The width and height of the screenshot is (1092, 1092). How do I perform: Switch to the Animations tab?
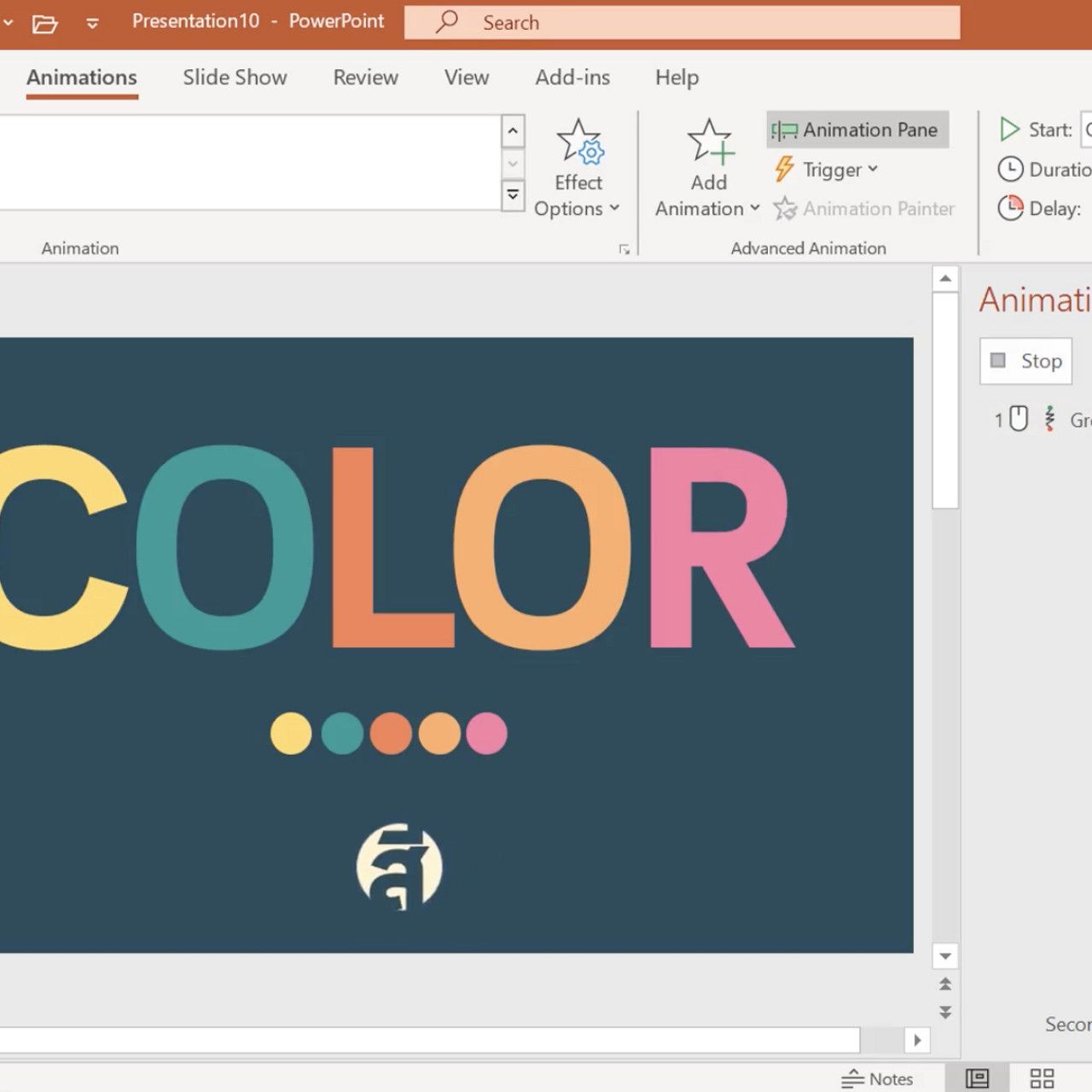point(82,78)
